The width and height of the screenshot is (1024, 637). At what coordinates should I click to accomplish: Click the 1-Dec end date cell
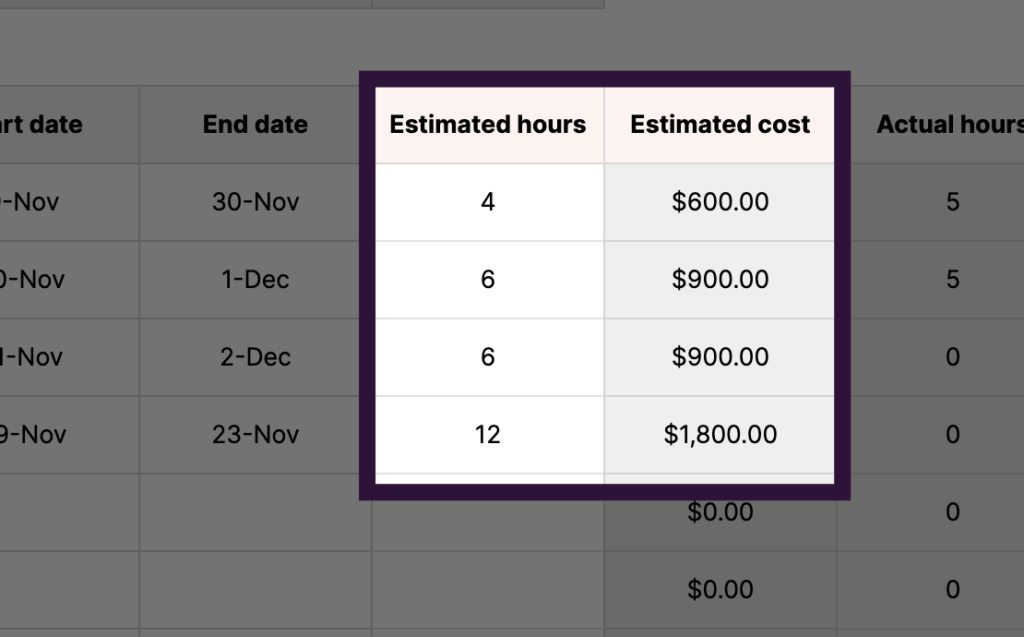pos(255,280)
